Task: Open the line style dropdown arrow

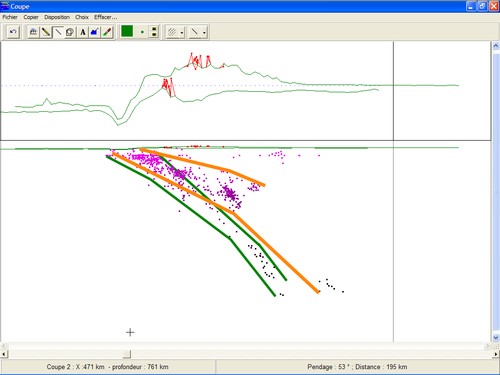Action: coord(204,33)
